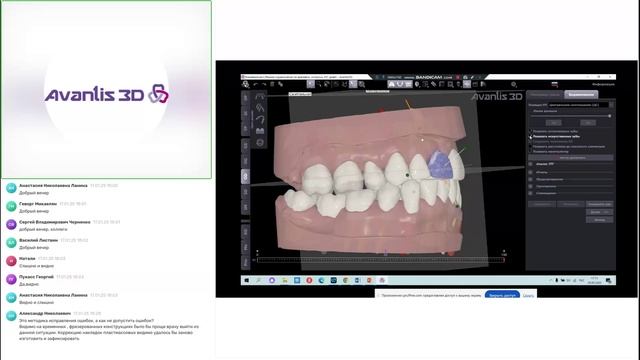The height and width of the screenshot is (360, 640).
Task: Toggle the lower jaw view icon
Action: (x=400, y=84)
